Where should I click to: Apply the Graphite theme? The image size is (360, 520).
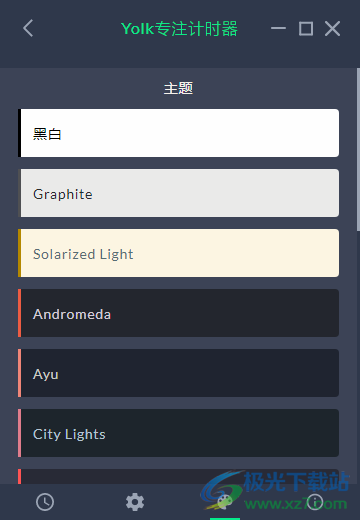pos(178,193)
